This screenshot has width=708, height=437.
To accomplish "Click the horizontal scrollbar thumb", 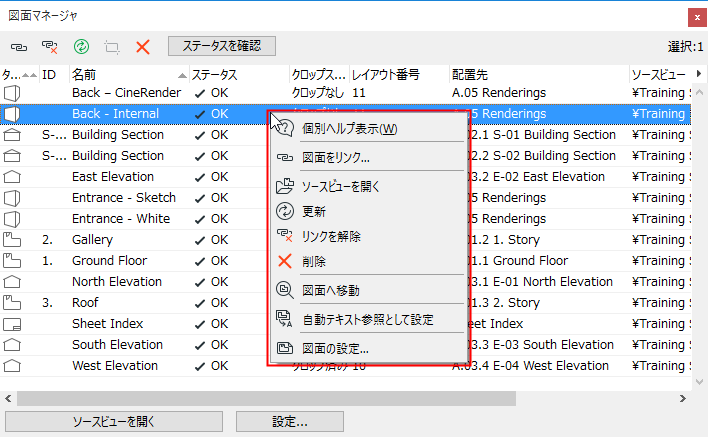I will [x=266, y=398].
